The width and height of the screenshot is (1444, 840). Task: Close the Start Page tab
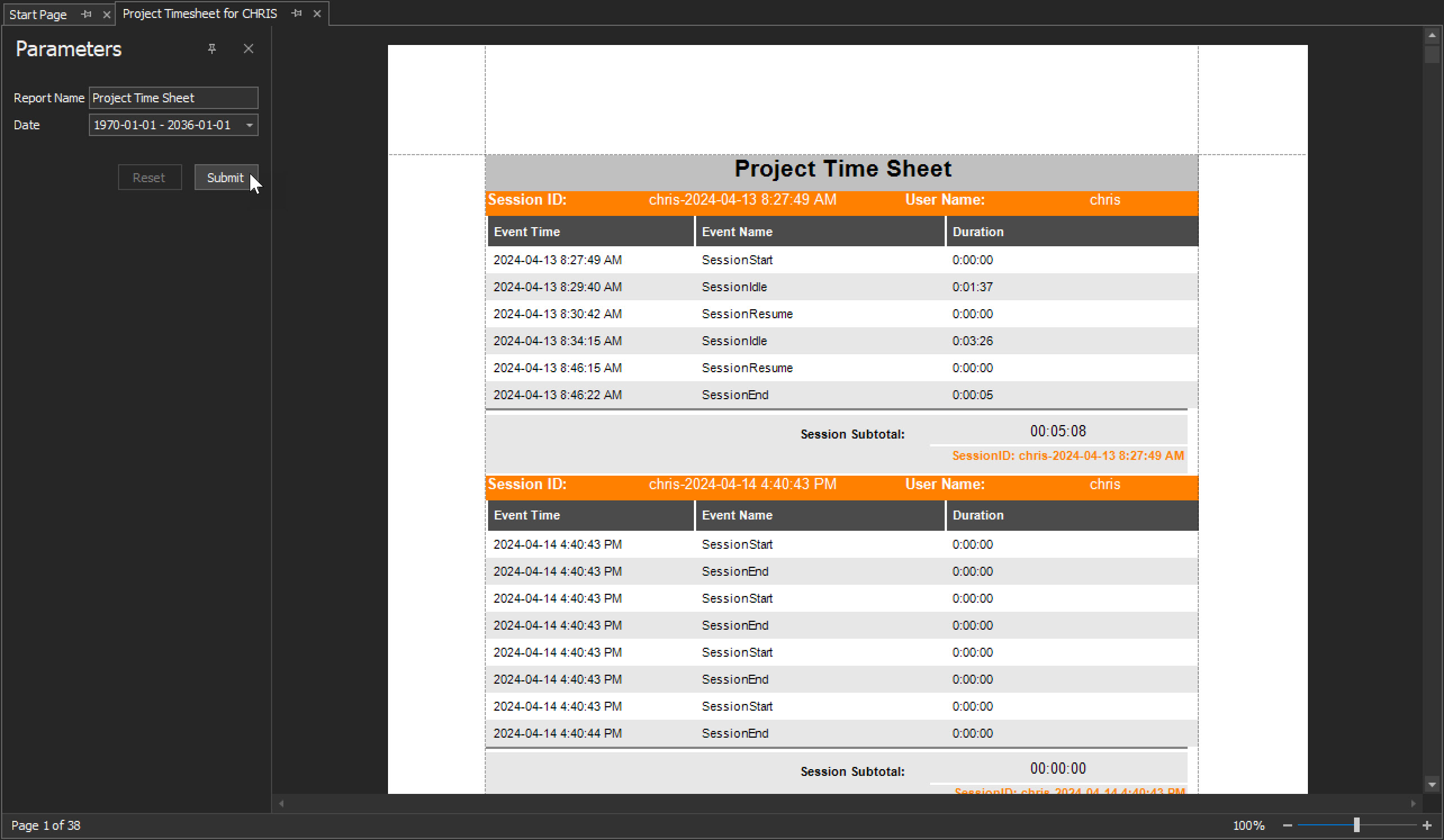(107, 14)
